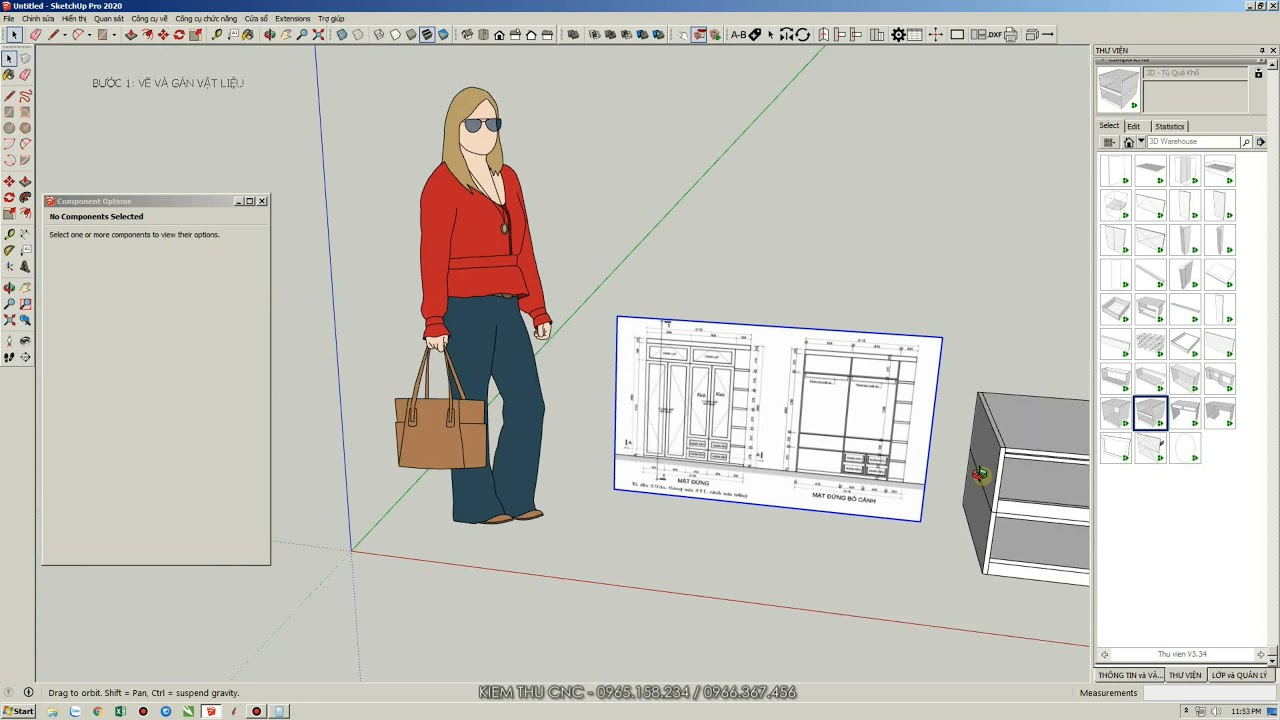The width and height of the screenshot is (1280, 720).
Task: Click the 2D floor-plan drawing image in viewport
Action: tap(777, 418)
